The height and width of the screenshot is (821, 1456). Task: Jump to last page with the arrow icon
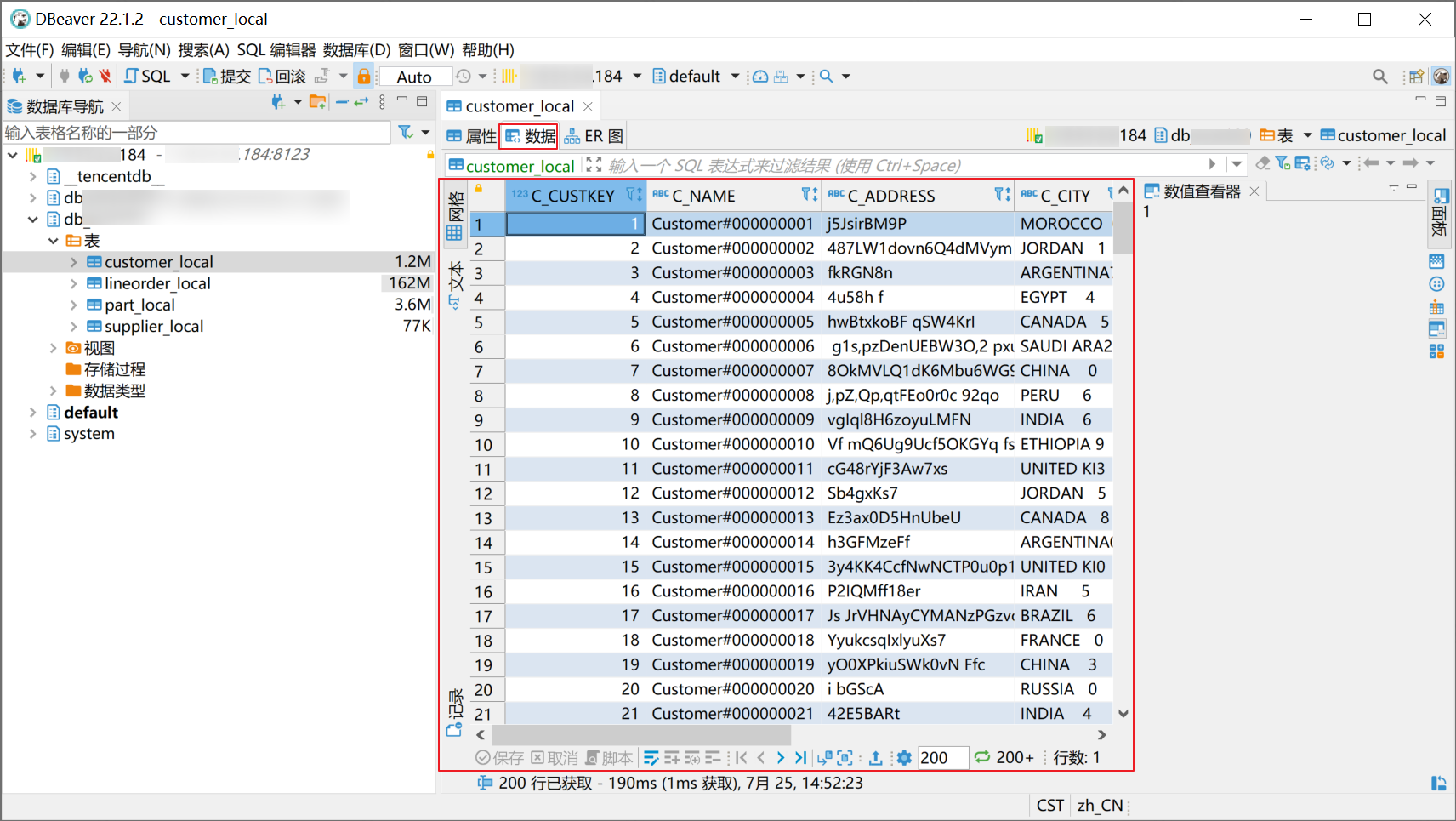point(800,757)
